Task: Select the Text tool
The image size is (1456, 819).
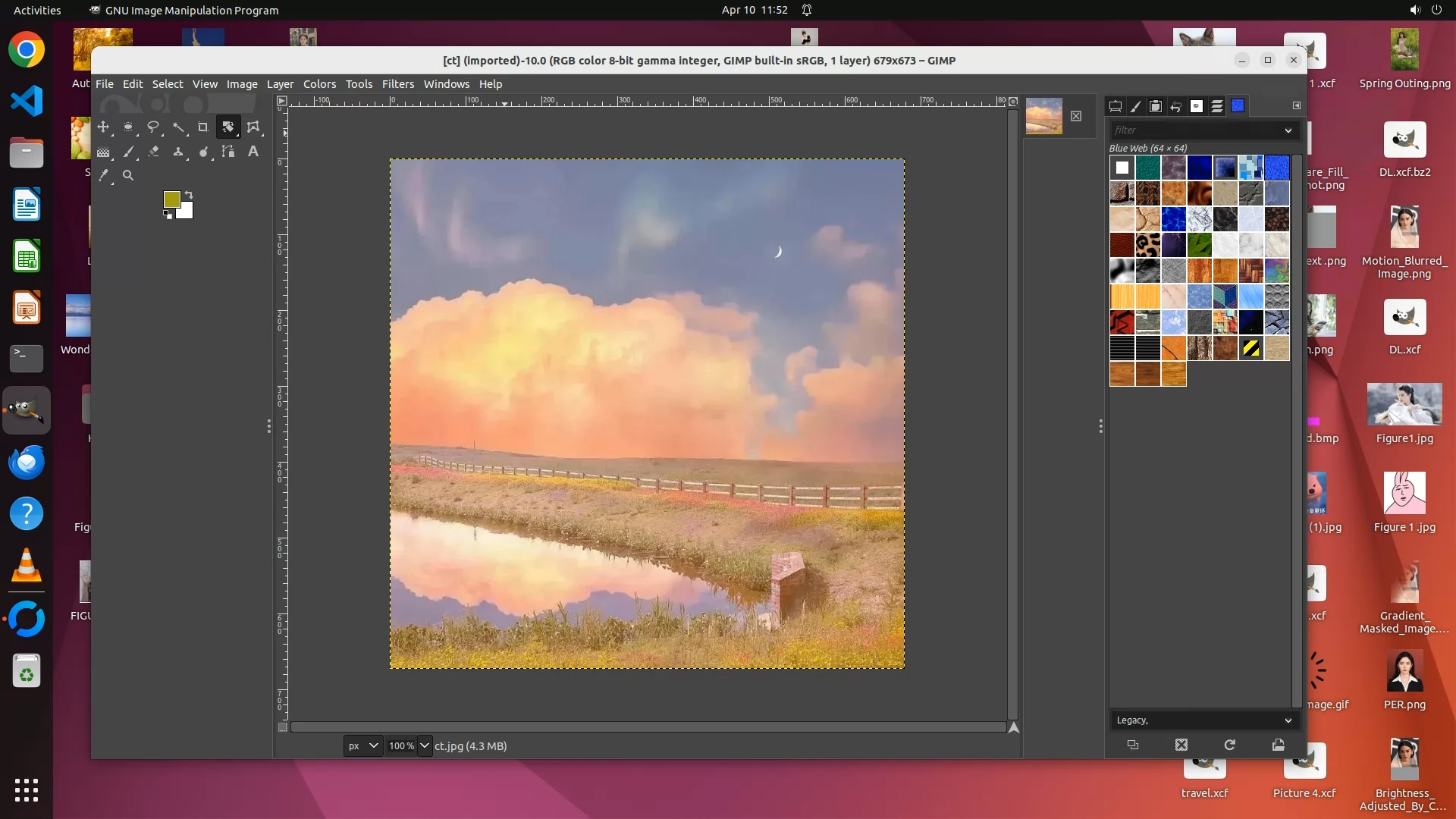Action: [x=253, y=152]
